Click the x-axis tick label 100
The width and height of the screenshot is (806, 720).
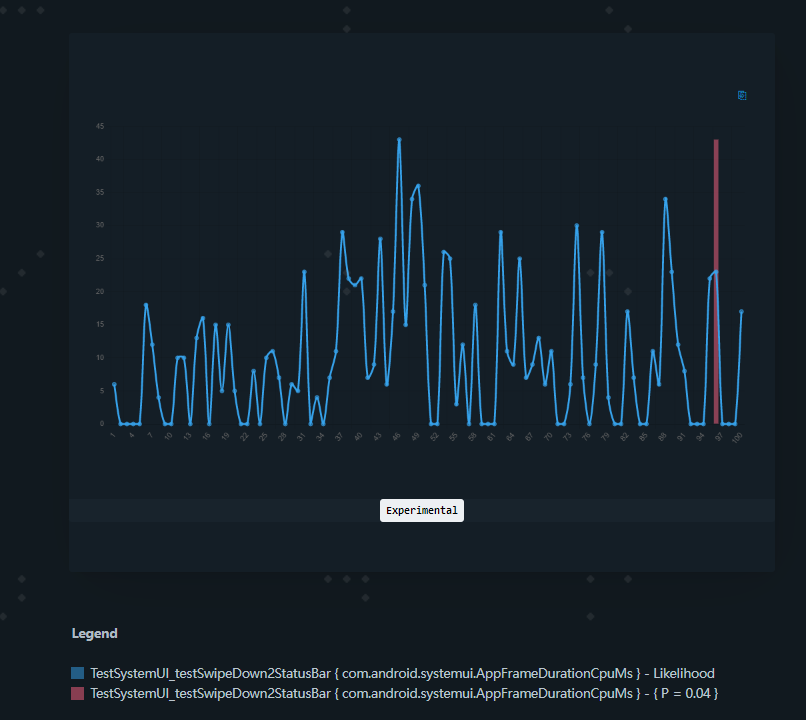point(737,437)
